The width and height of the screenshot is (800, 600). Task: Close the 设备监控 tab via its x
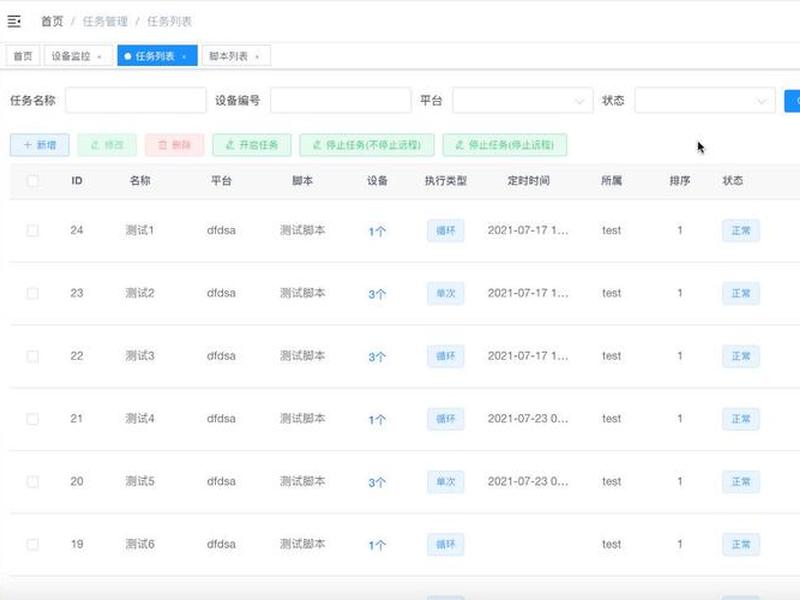(x=99, y=57)
